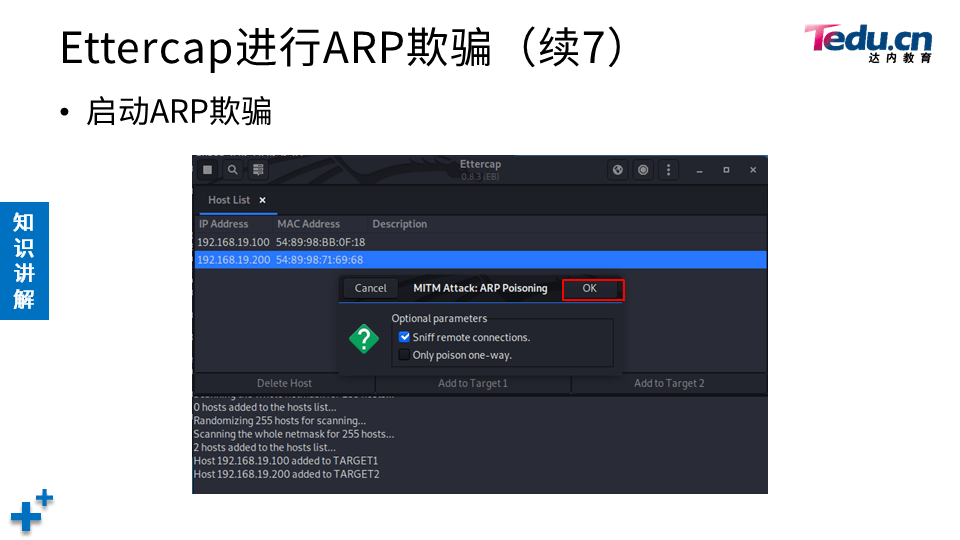This screenshot has height=540, width=960.
Task: Close the Ettercap window
Action: tap(753, 170)
